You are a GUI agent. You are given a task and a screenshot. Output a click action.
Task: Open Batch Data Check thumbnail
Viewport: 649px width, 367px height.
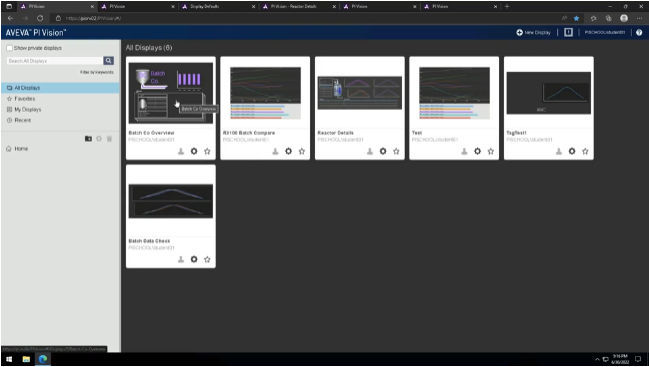click(x=171, y=201)
